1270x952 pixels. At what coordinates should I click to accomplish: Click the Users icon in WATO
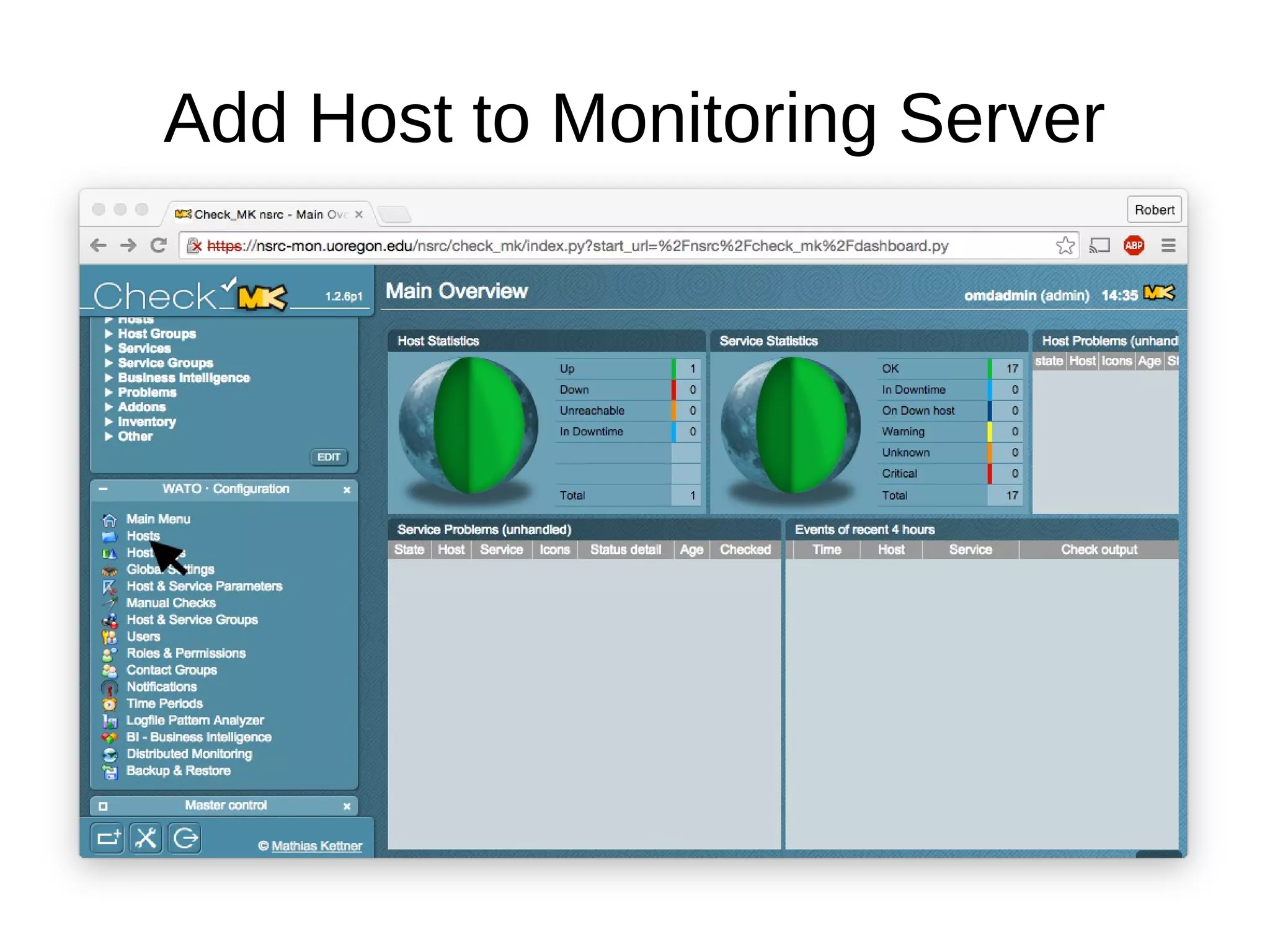coord(110,637)
